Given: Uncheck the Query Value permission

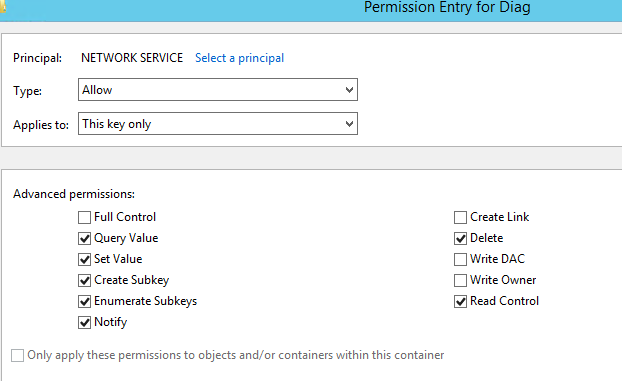Looking at the screenshot, I should point(84,239).
